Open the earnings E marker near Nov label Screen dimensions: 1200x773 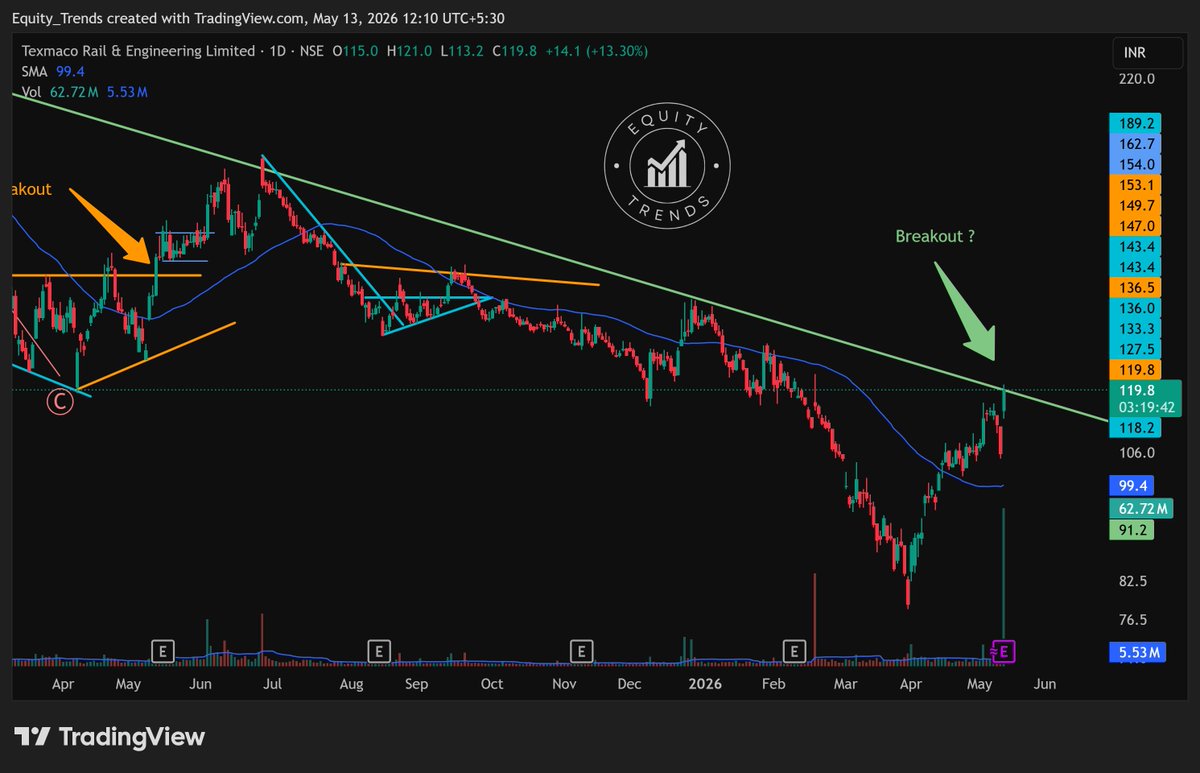tap(580, 652)
